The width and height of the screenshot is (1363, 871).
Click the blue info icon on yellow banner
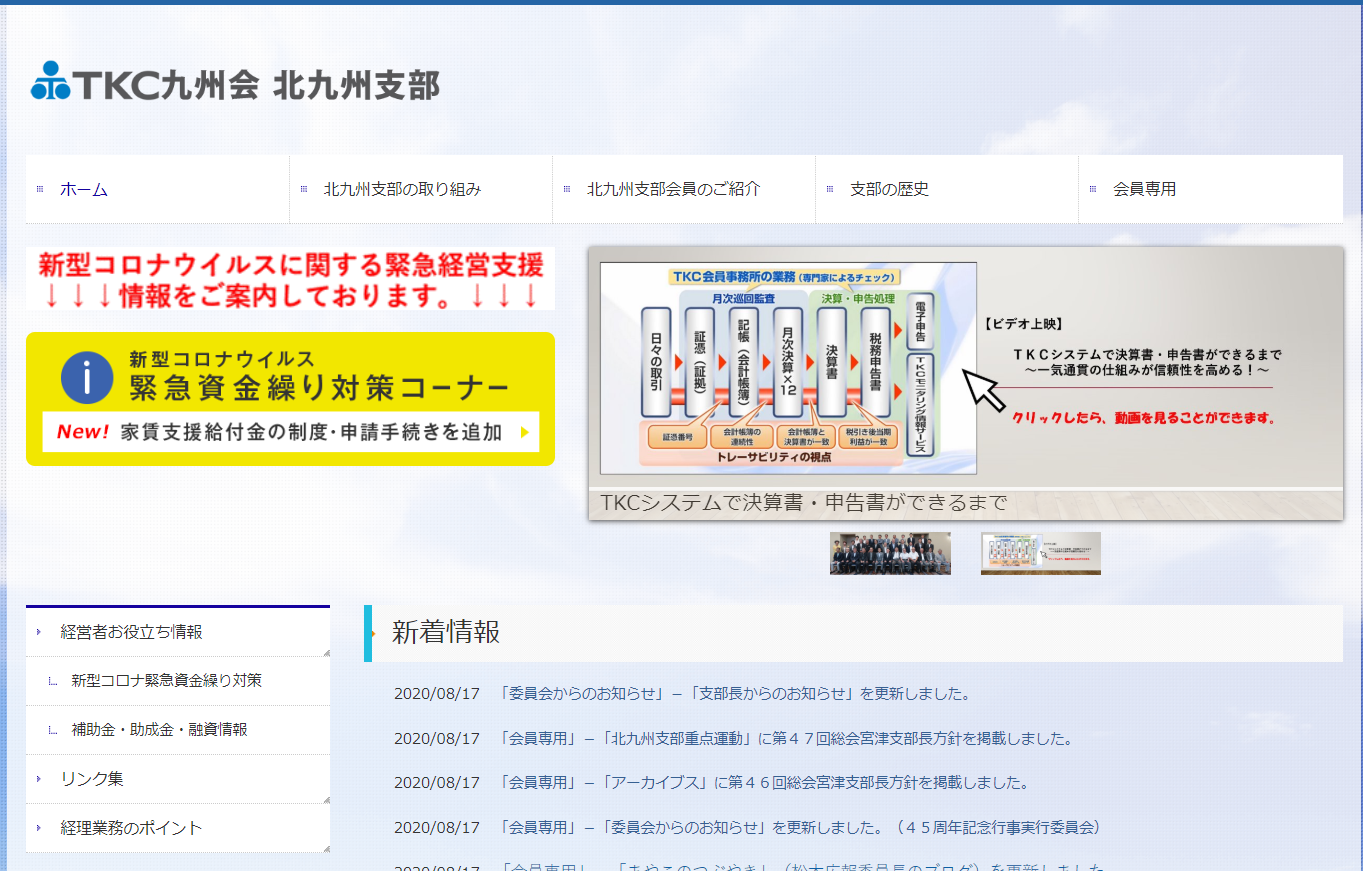coord(87,377)
